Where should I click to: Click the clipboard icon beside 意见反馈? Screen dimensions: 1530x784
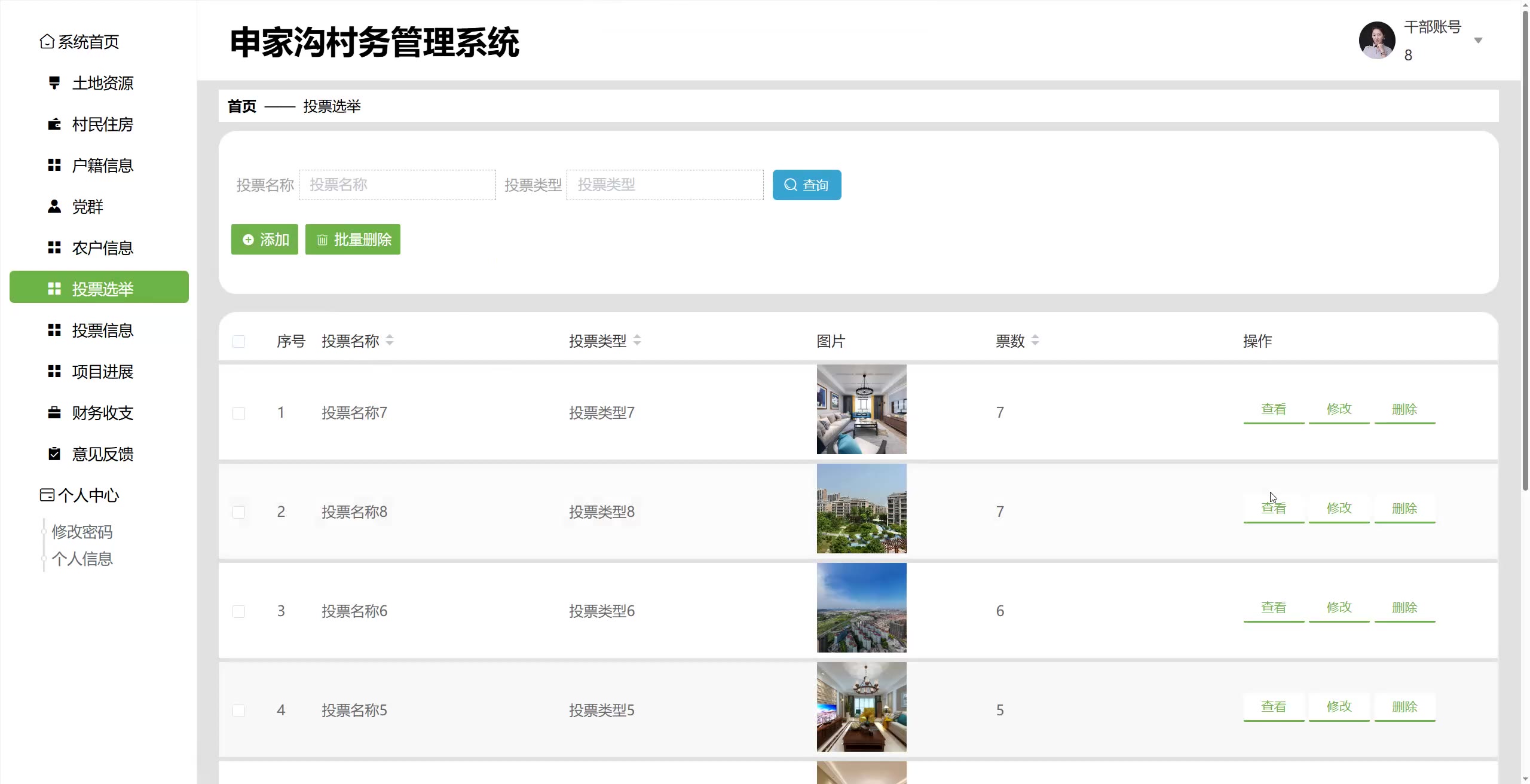click(x=54, y=454)
